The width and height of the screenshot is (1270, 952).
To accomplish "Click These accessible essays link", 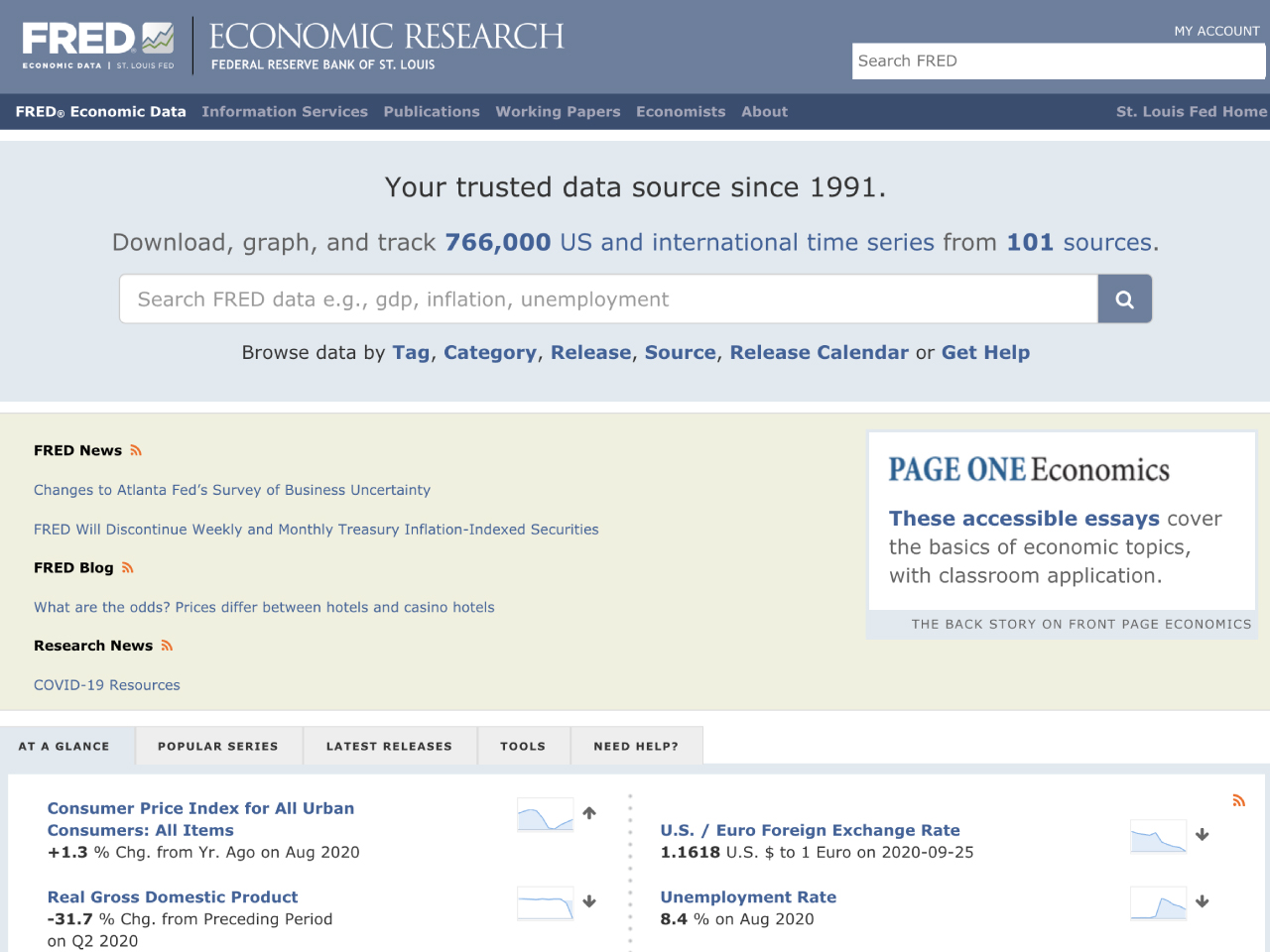I will (x=1024, y=519).
